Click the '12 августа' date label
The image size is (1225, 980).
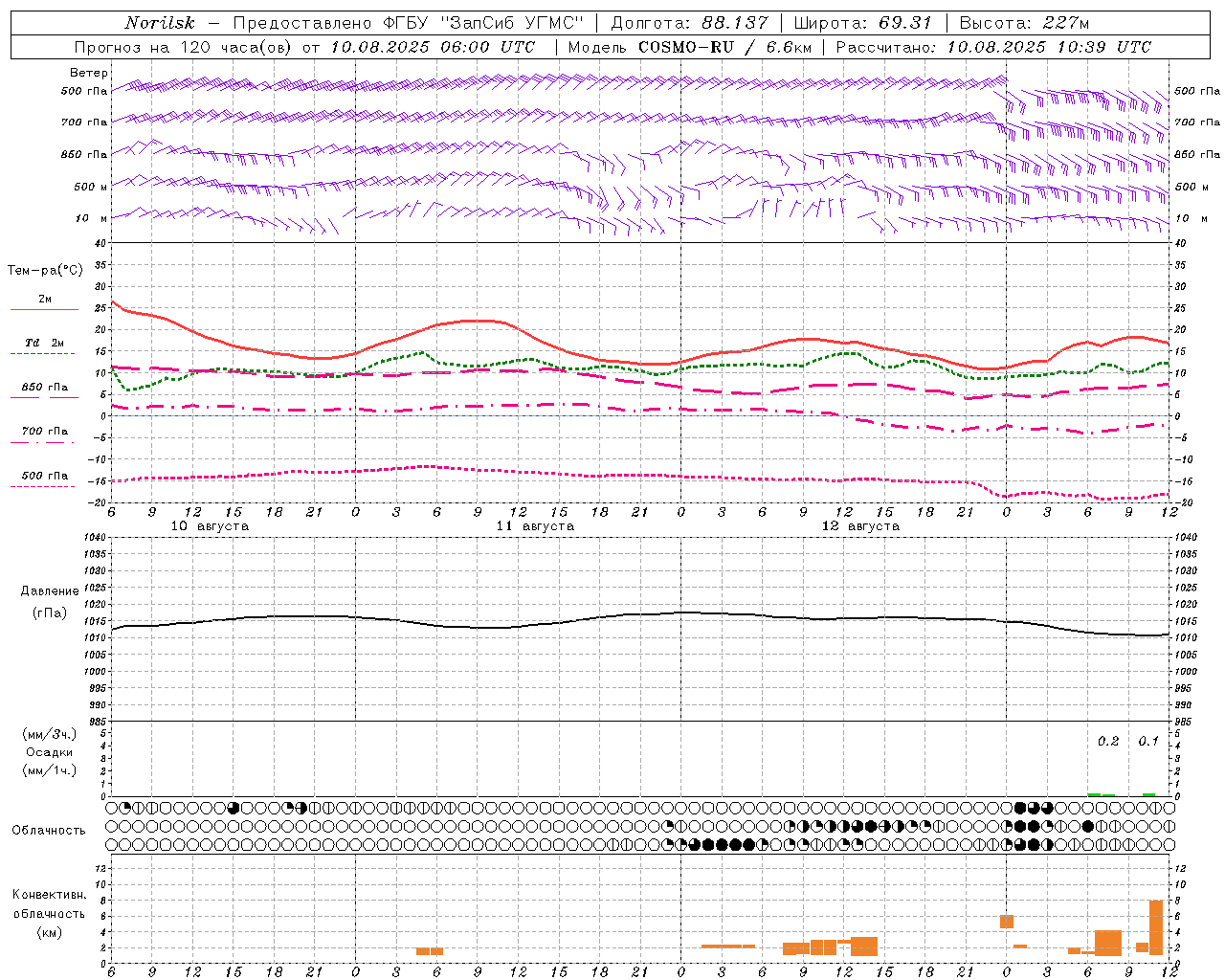[x=860, y=526]
